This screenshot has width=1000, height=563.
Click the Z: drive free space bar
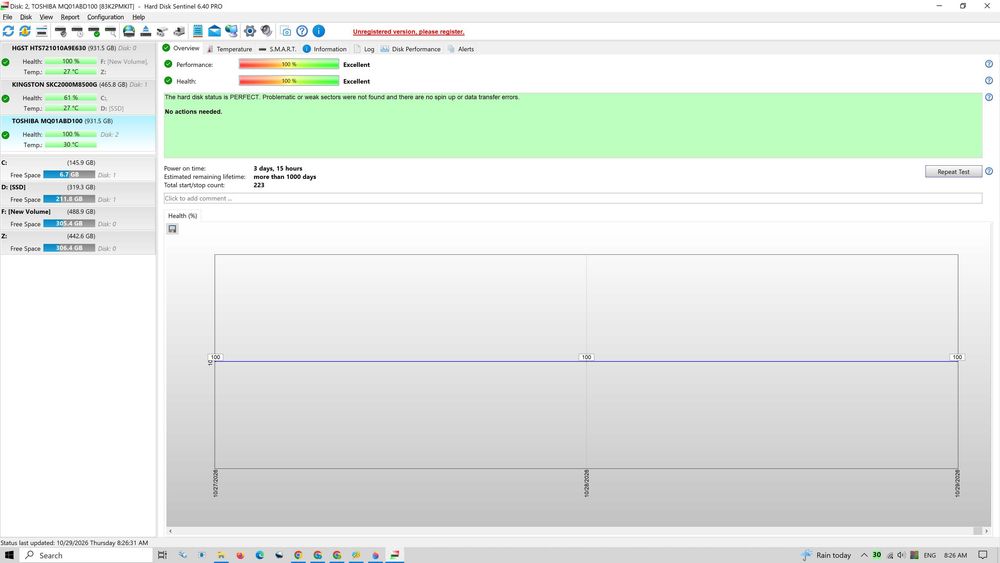(x=69, y=248)
